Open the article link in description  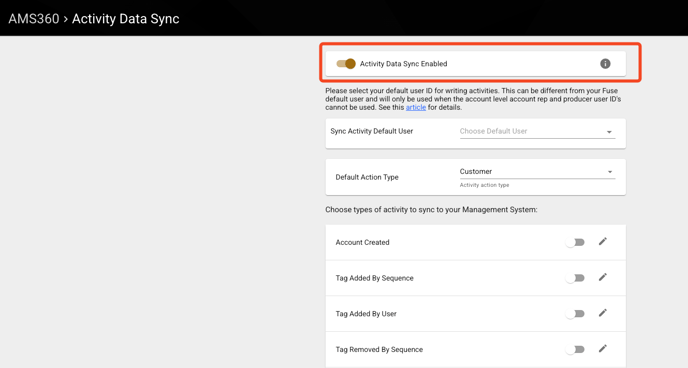coord(416,107)
